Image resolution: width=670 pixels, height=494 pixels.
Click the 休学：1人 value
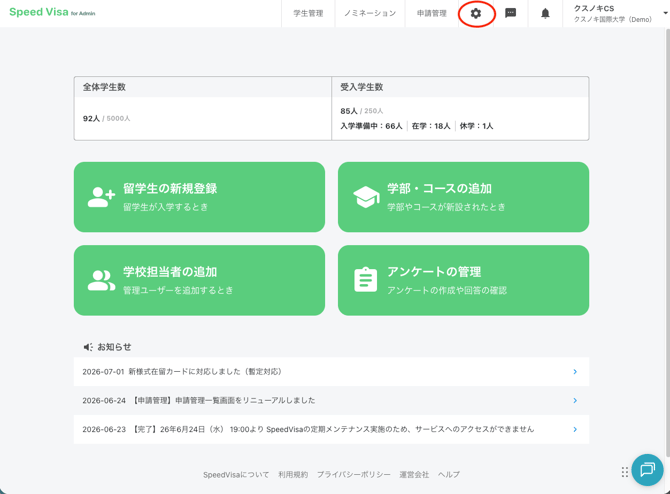click(476, 126)
